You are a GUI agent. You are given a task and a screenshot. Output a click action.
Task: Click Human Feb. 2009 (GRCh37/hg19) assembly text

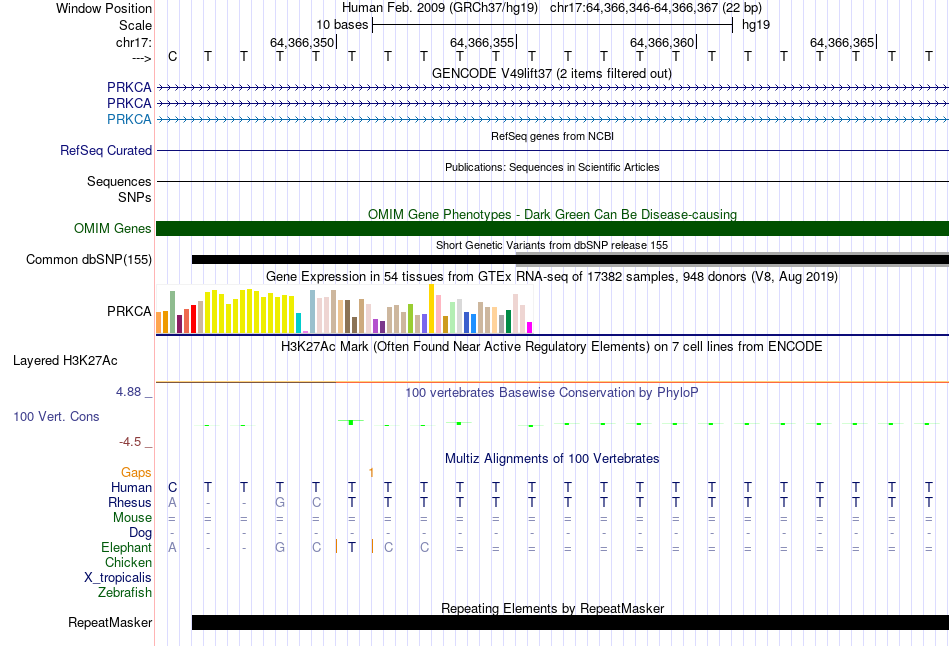tap(440, 8)
